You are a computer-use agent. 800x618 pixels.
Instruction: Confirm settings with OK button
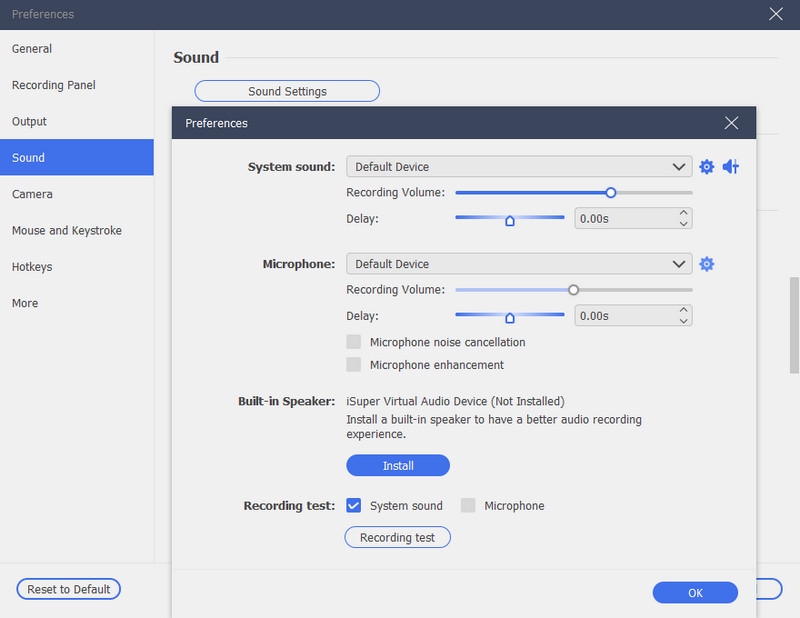695,592
